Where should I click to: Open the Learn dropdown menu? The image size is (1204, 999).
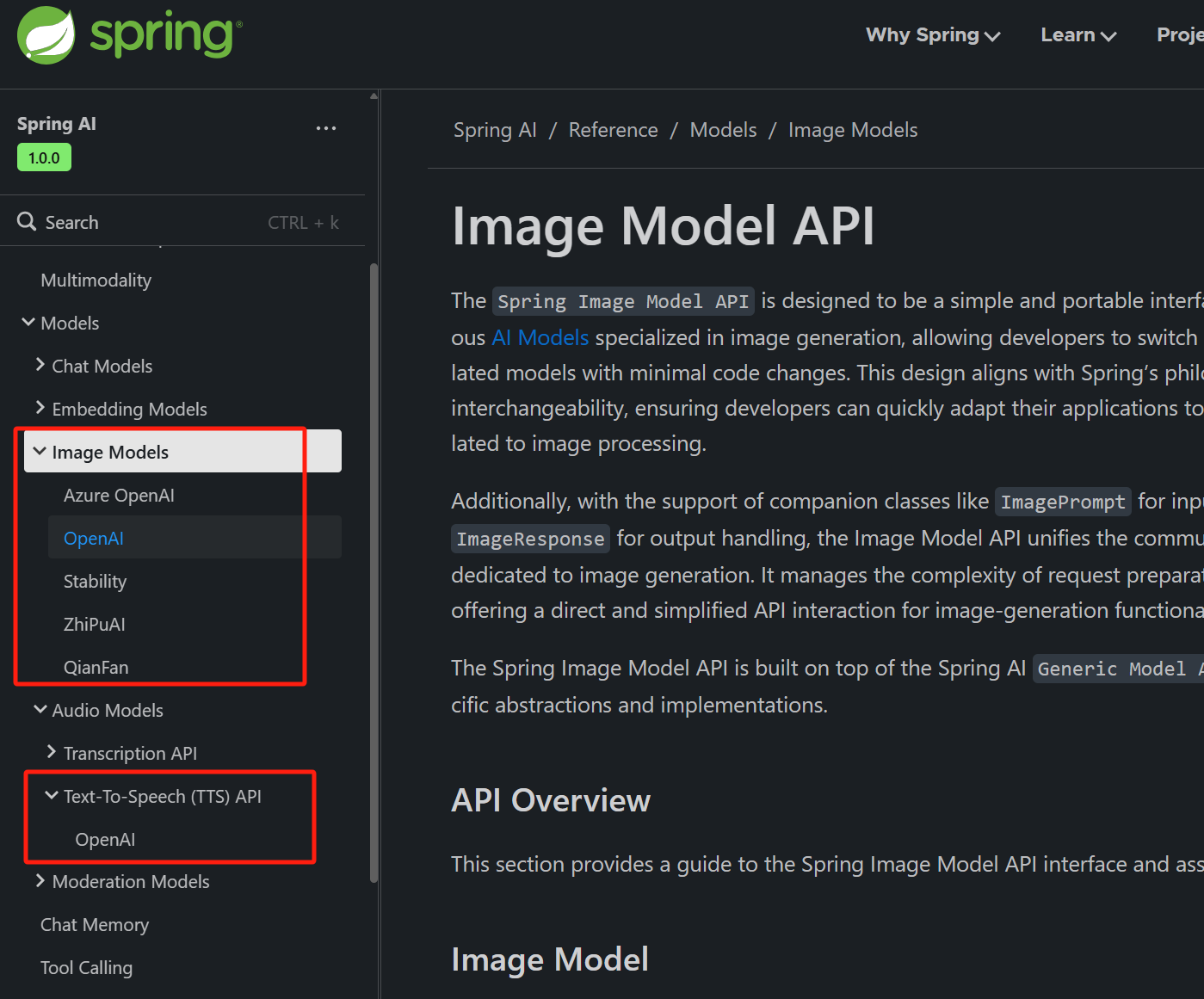(1078, 35)
